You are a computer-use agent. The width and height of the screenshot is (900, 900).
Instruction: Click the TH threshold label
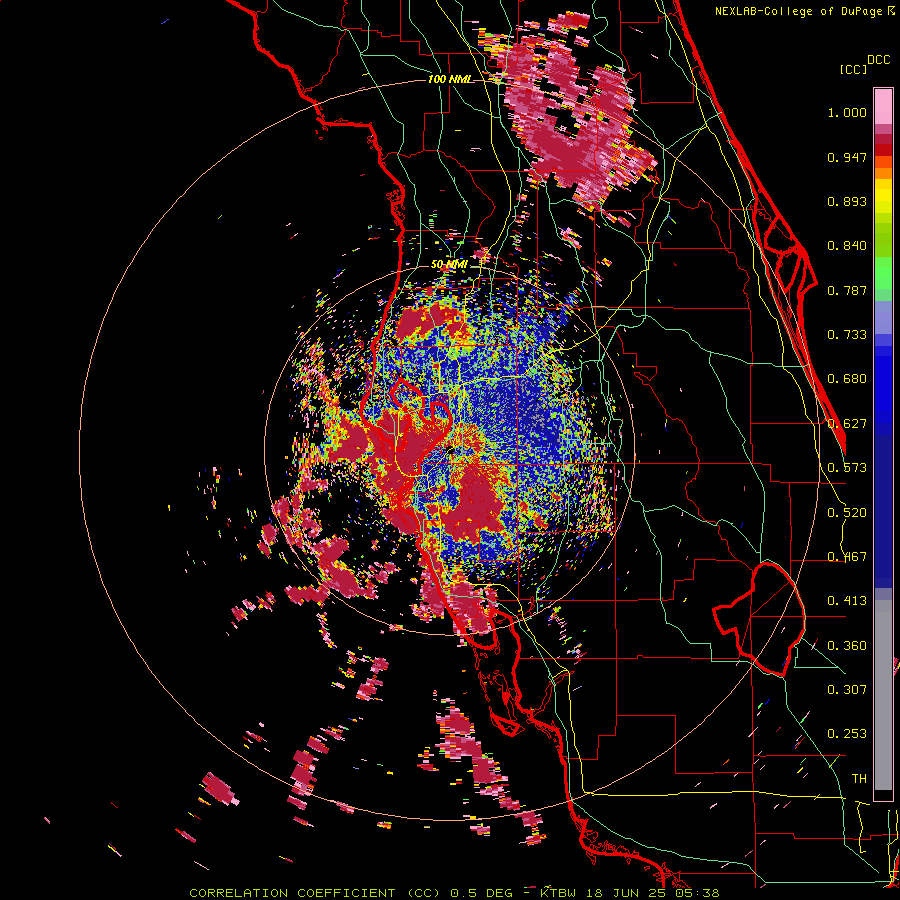[x=859, y=779]
